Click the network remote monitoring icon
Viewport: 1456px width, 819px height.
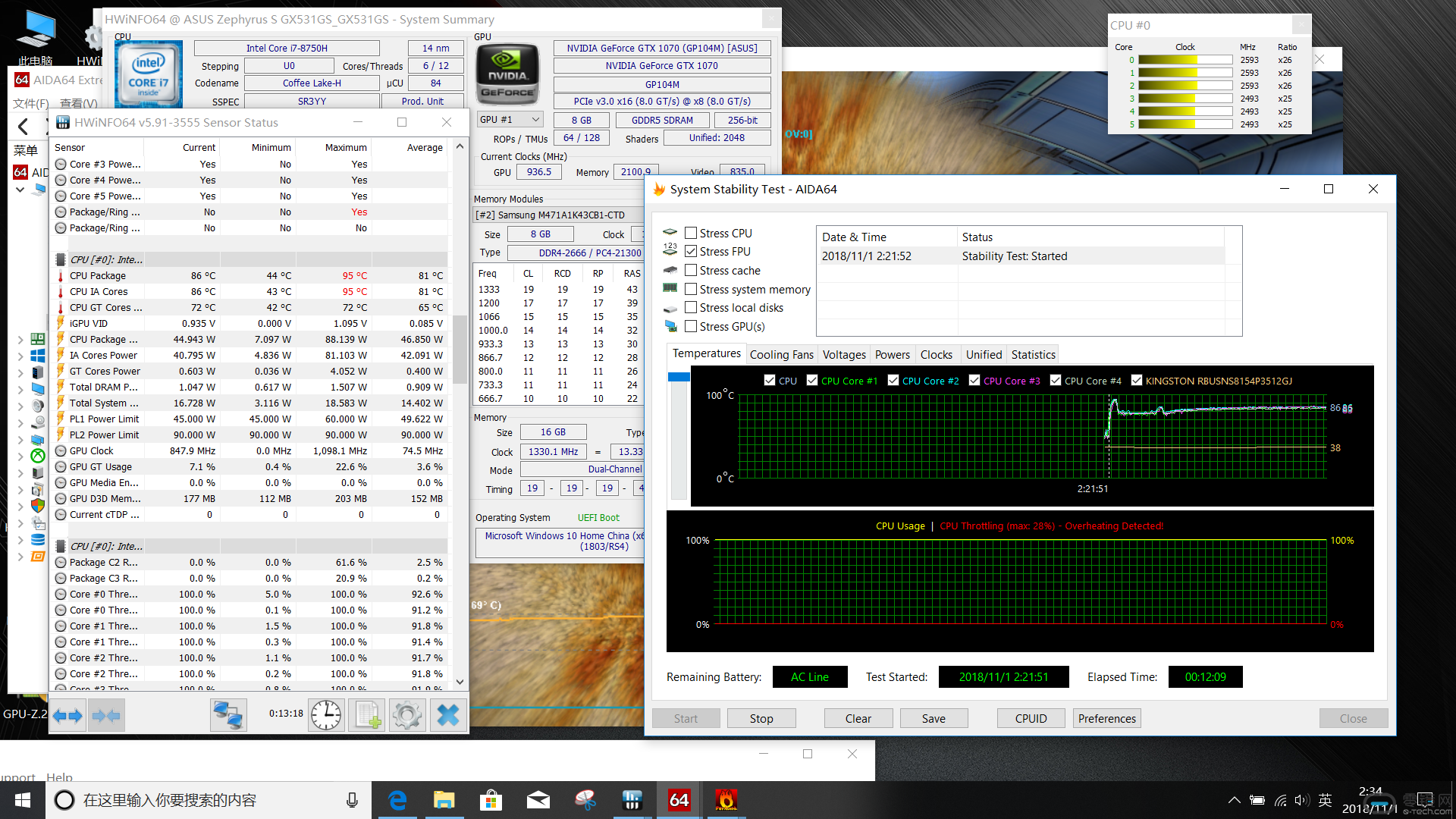(227, 715)
